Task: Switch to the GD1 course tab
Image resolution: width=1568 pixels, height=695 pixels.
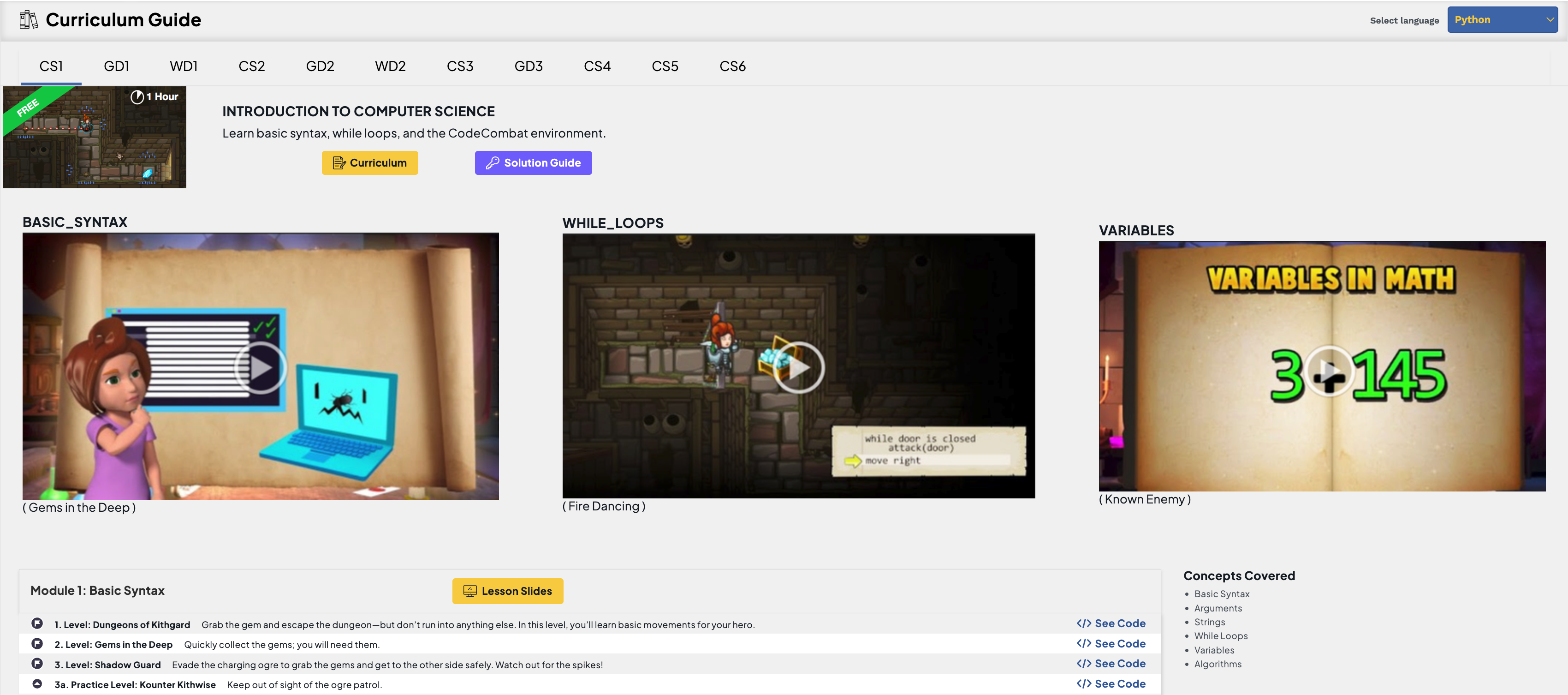Action: pyautogui.click(x=116, y=66)
